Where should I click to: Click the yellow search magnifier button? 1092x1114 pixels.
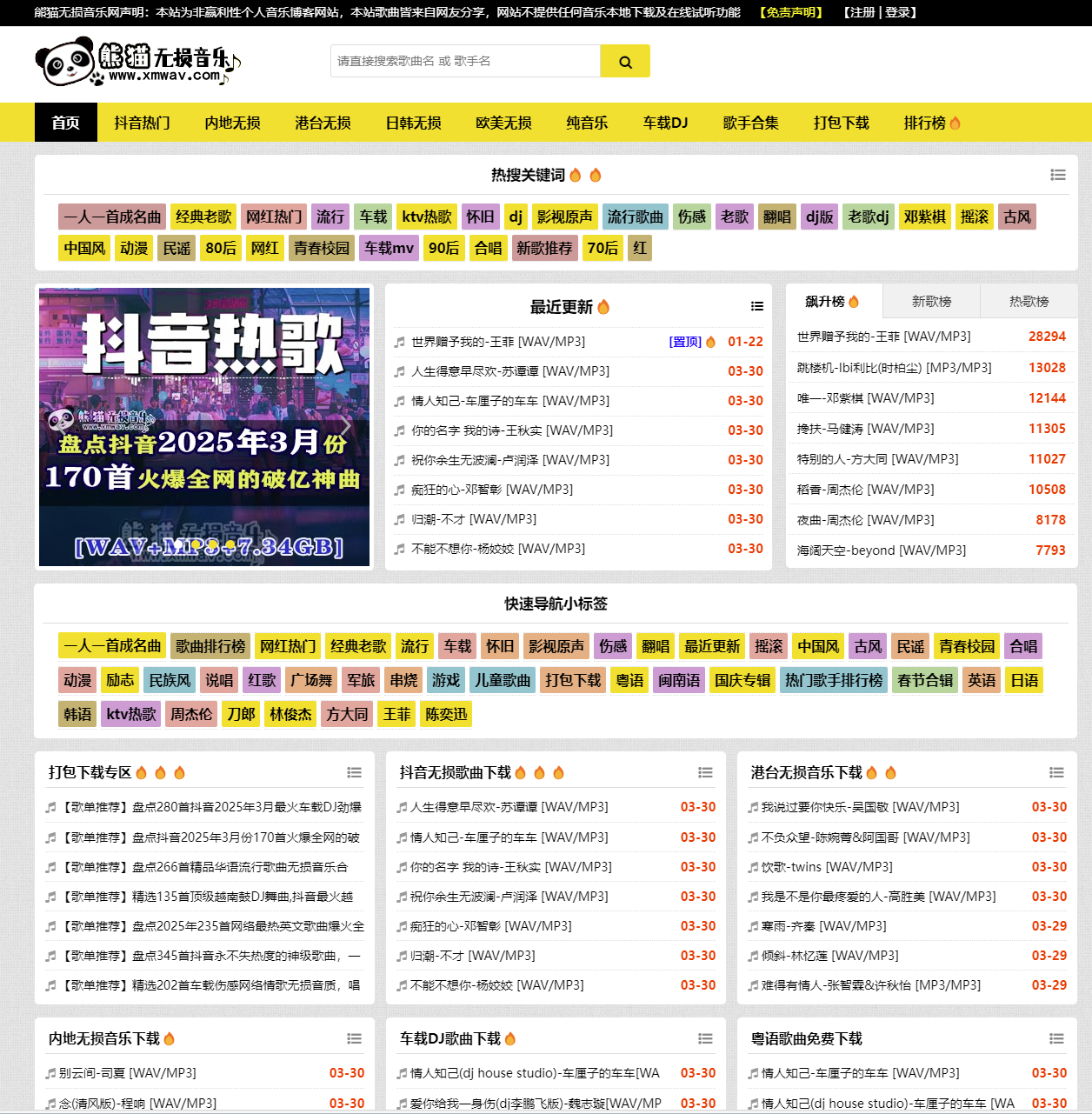(x=625, y=62)
